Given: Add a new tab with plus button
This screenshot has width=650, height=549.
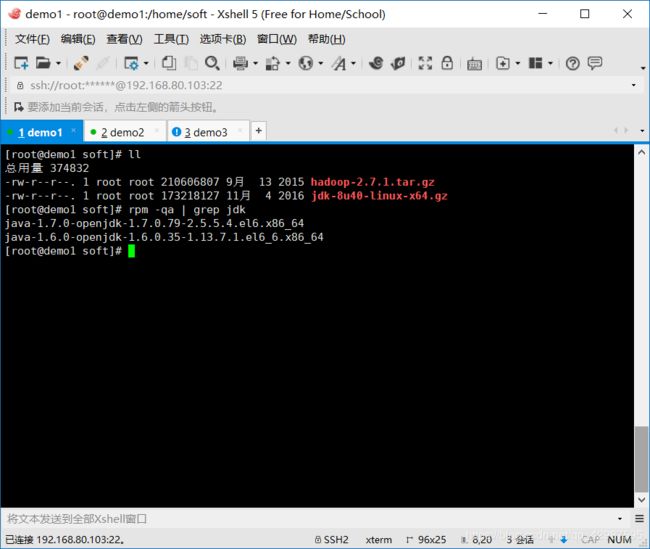Looking at the screenshot, I should 259,131.
